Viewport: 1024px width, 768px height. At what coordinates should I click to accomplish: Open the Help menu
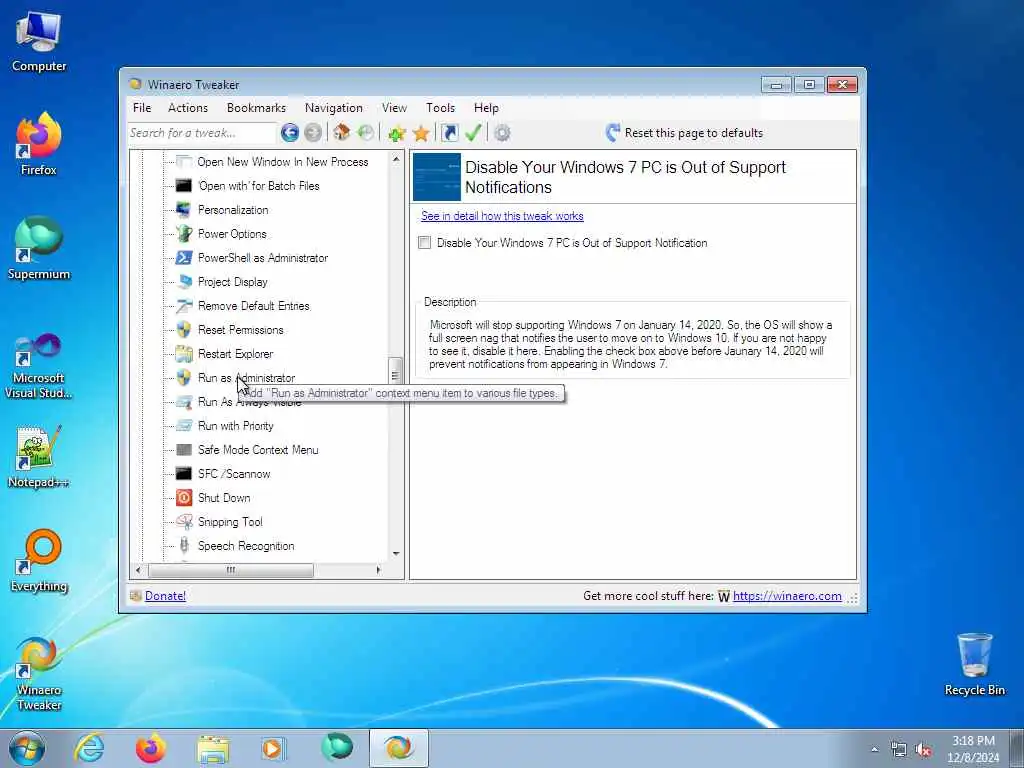tap(487, 108)
